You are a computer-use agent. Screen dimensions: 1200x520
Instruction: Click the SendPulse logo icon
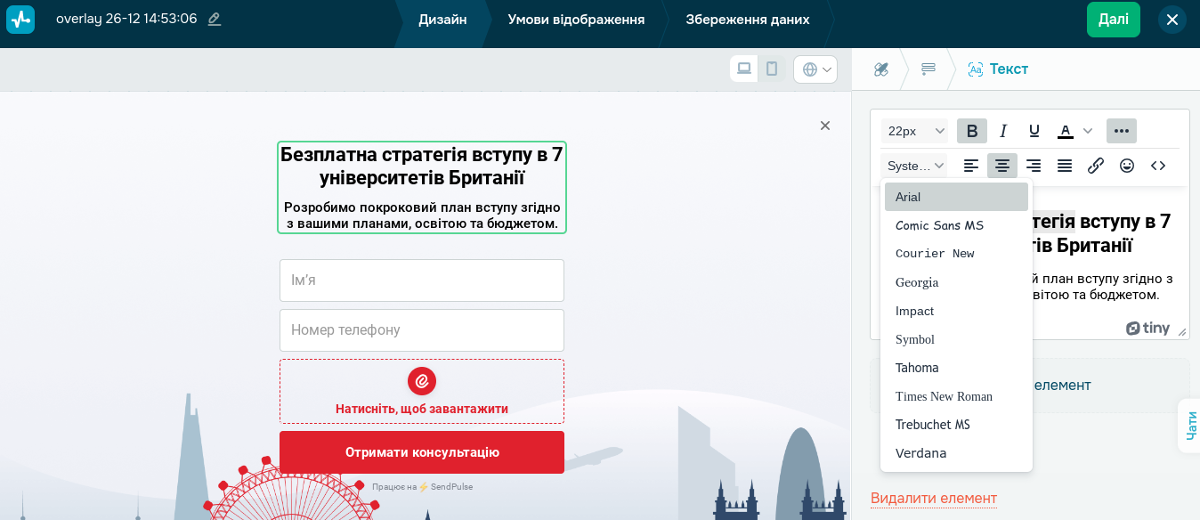(x=20, y=19)
